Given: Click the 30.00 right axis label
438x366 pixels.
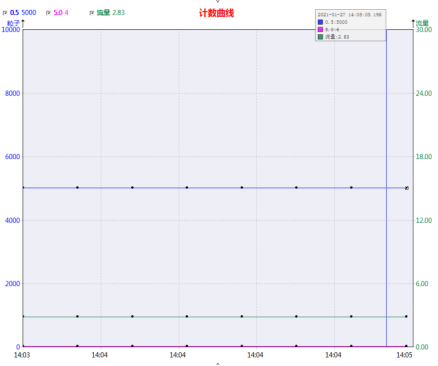Looking at the screenshot, I should (x=424, y=30).
